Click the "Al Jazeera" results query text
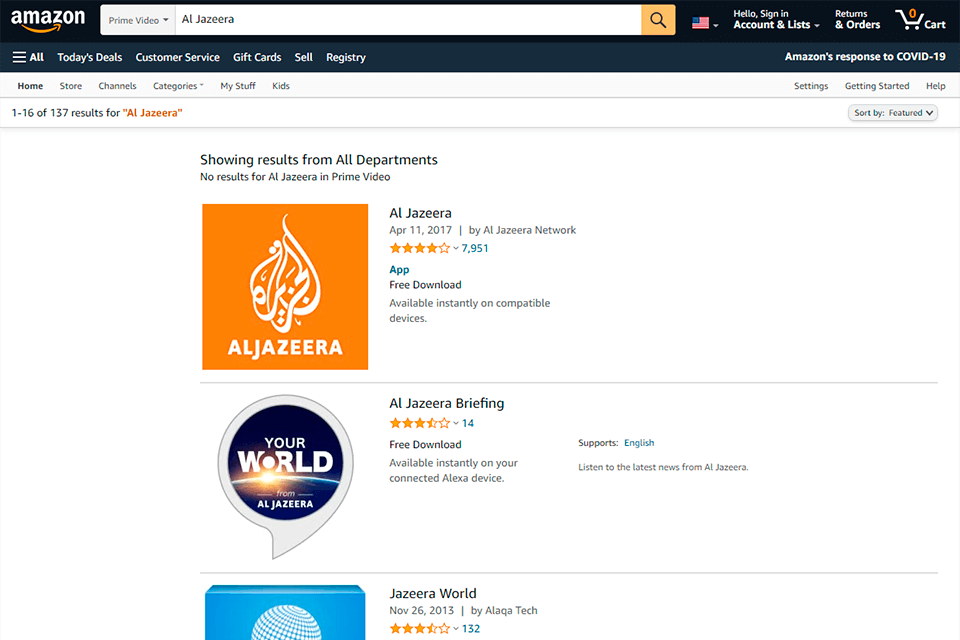Image resolution: width=960 pixels, height=640 pixels. coord(152,113)
